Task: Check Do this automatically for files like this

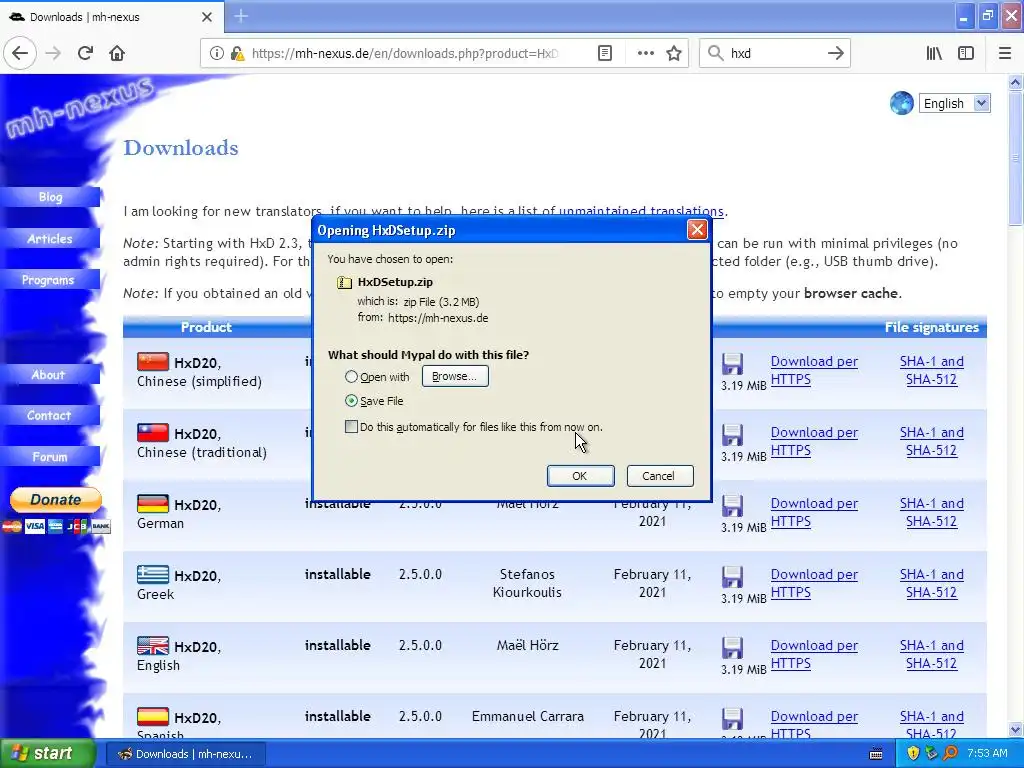Action: tap(351, 427)
